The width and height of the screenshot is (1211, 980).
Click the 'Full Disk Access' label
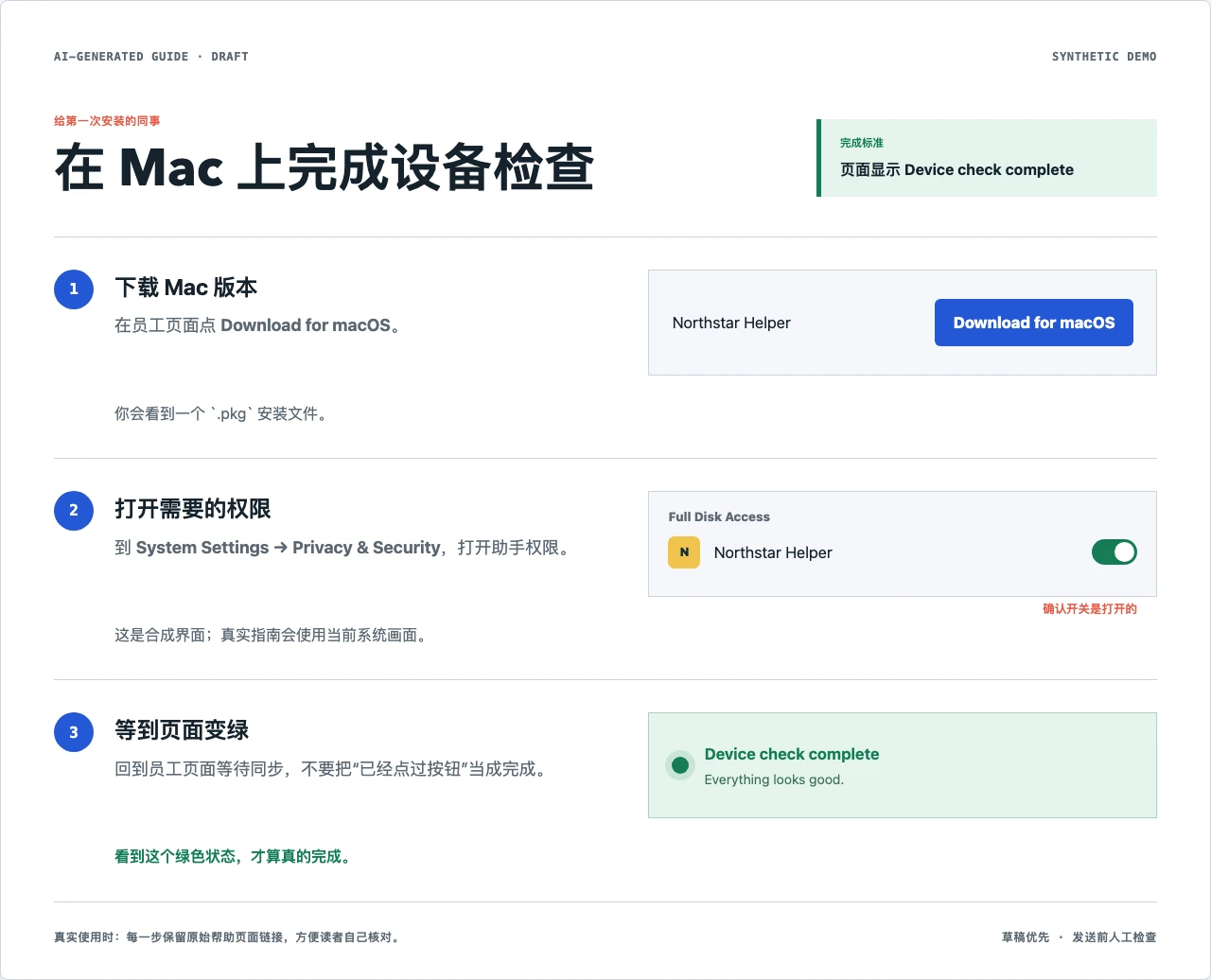719,516
